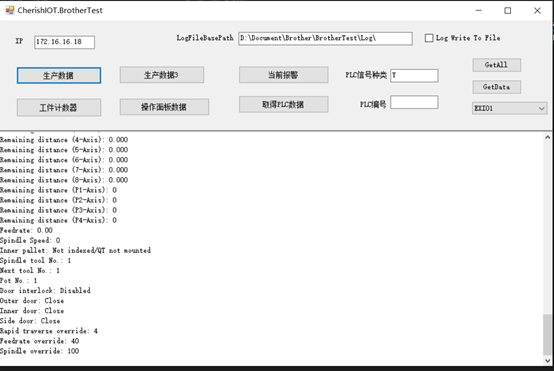Click 'Inner pallet: Not indexed/QT not mounted' line
Screen dimensions: 554x371
pos(75,251)
